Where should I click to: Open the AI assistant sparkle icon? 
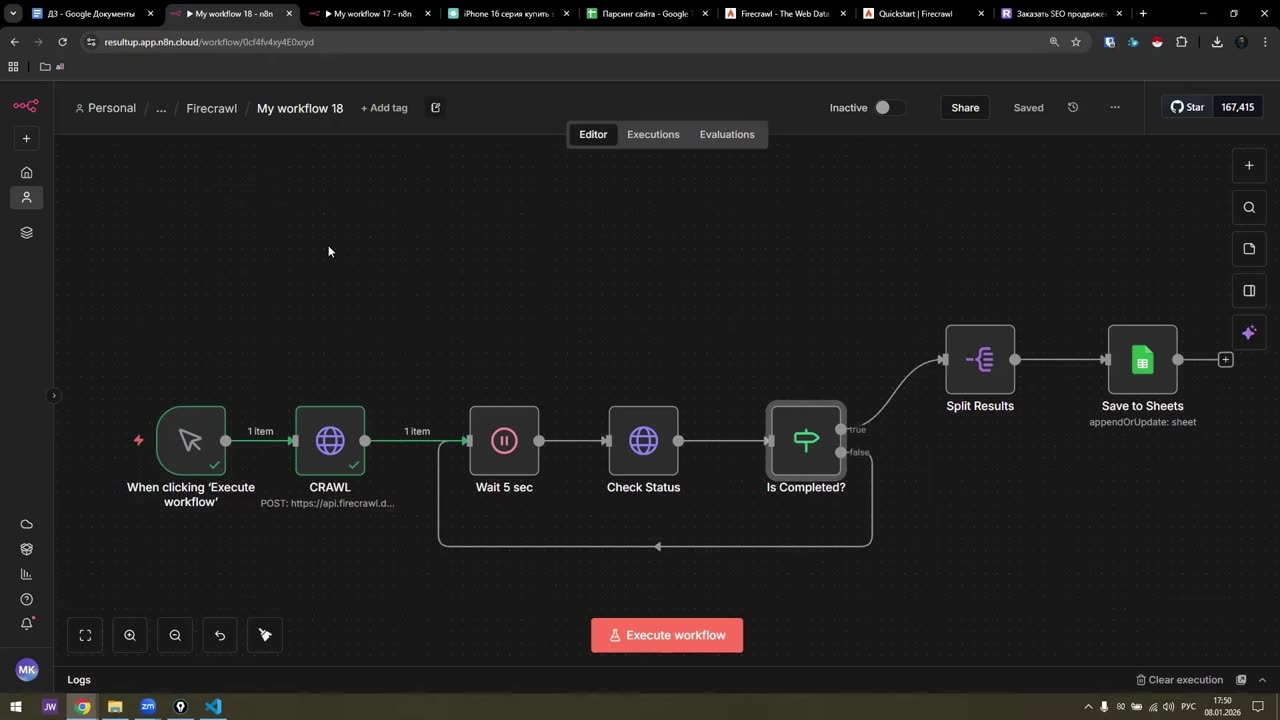pos(1249,333)
